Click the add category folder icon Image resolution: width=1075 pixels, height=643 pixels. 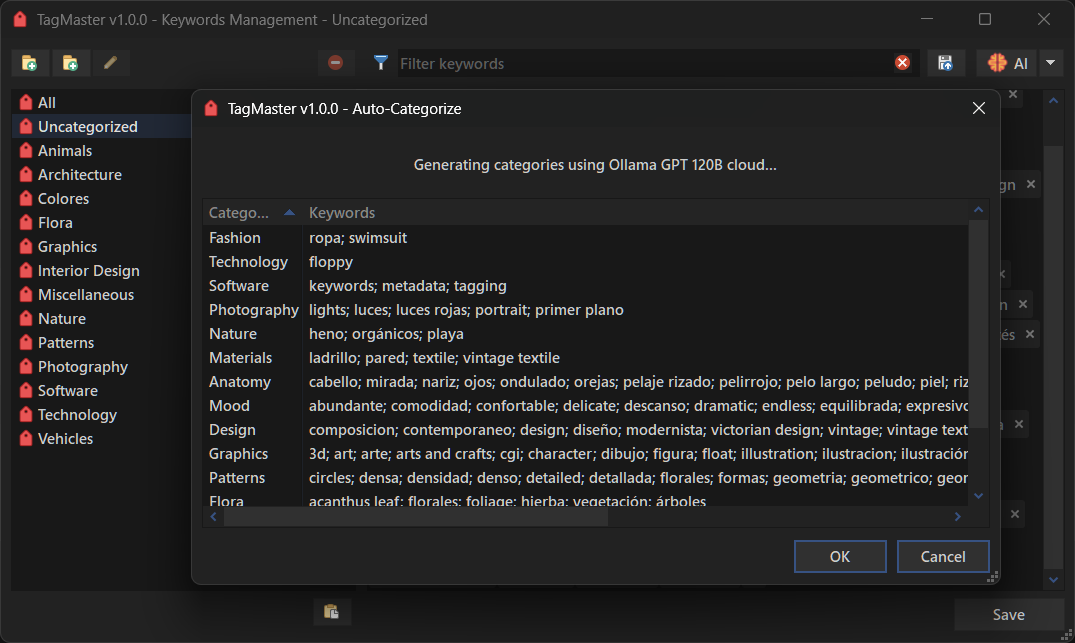click(x=30, y=63)
